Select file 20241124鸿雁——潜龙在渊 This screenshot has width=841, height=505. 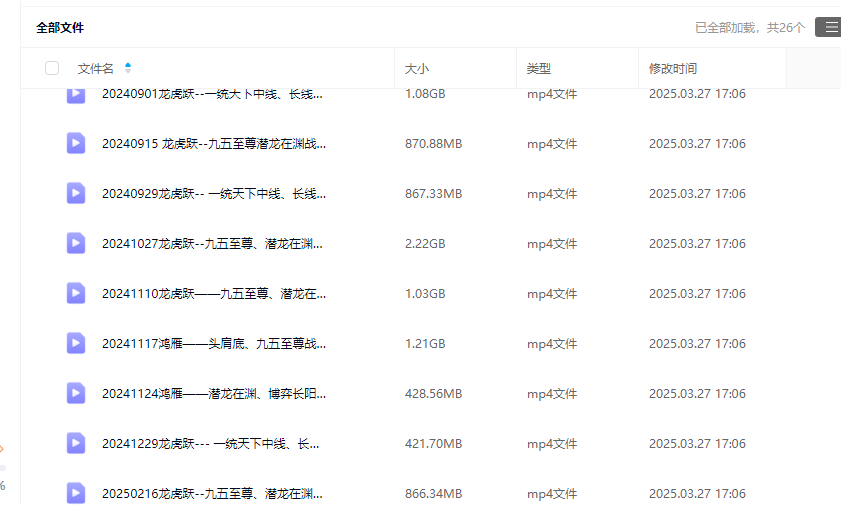pos(214,394)
